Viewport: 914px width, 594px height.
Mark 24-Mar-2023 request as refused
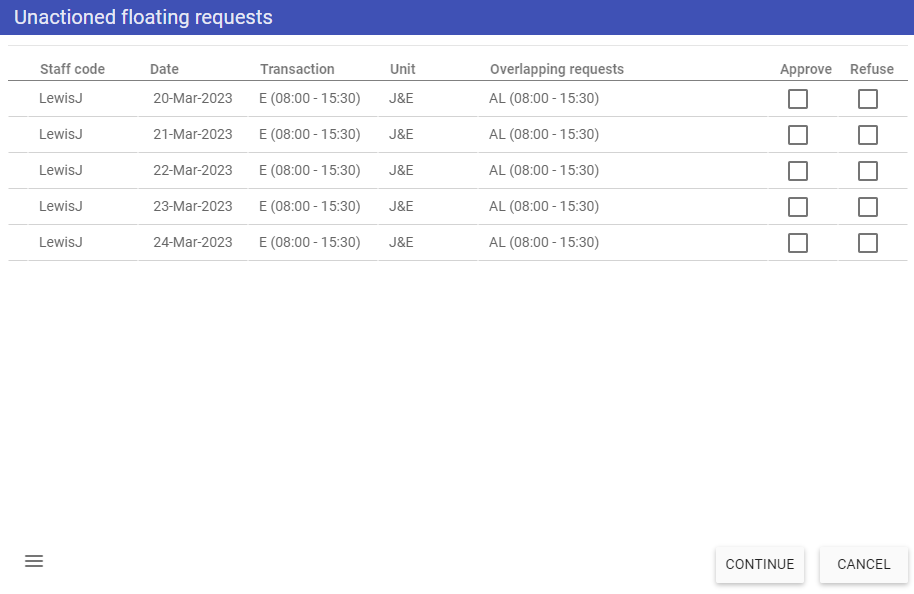pos(867,243)
